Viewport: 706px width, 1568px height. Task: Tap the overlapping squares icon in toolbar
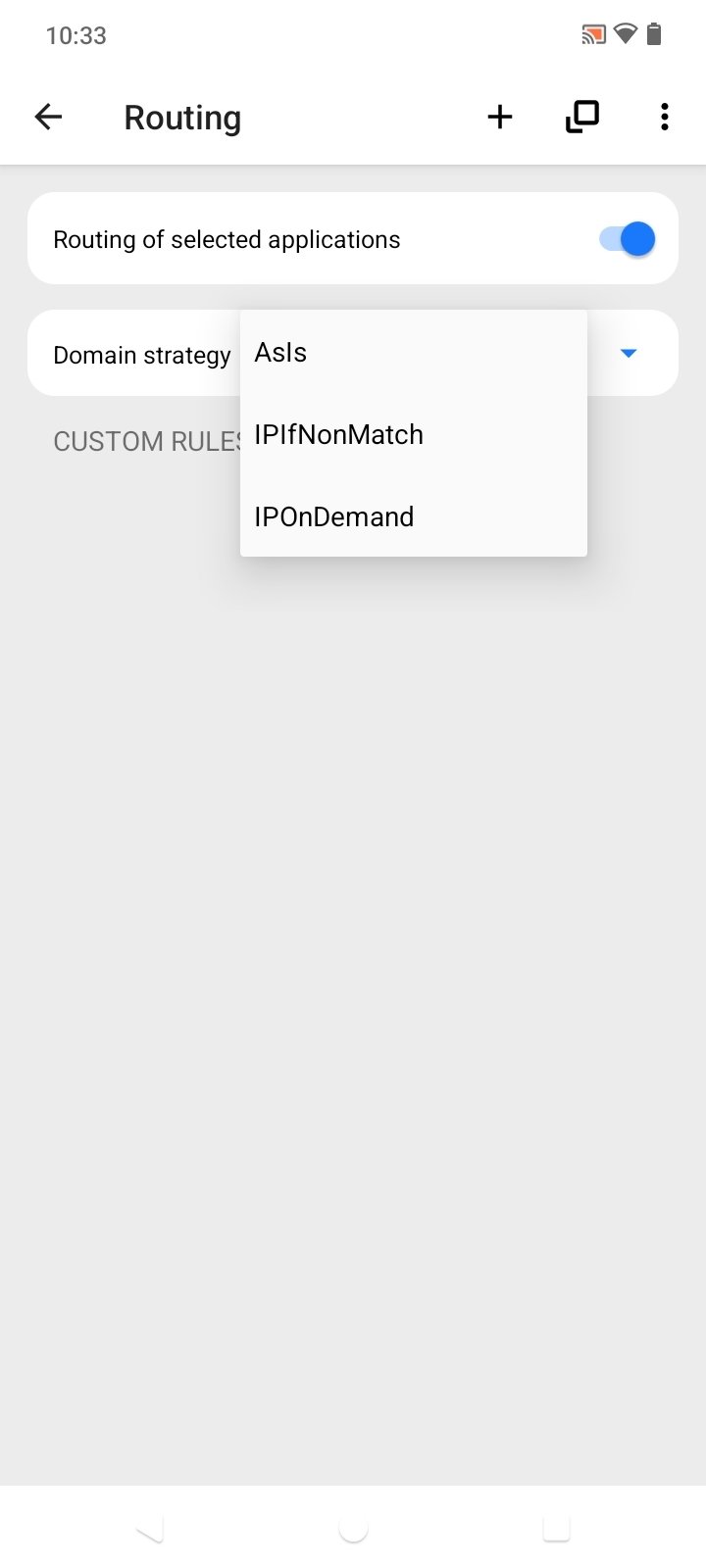pyautogui.click(x=582, y=118)
